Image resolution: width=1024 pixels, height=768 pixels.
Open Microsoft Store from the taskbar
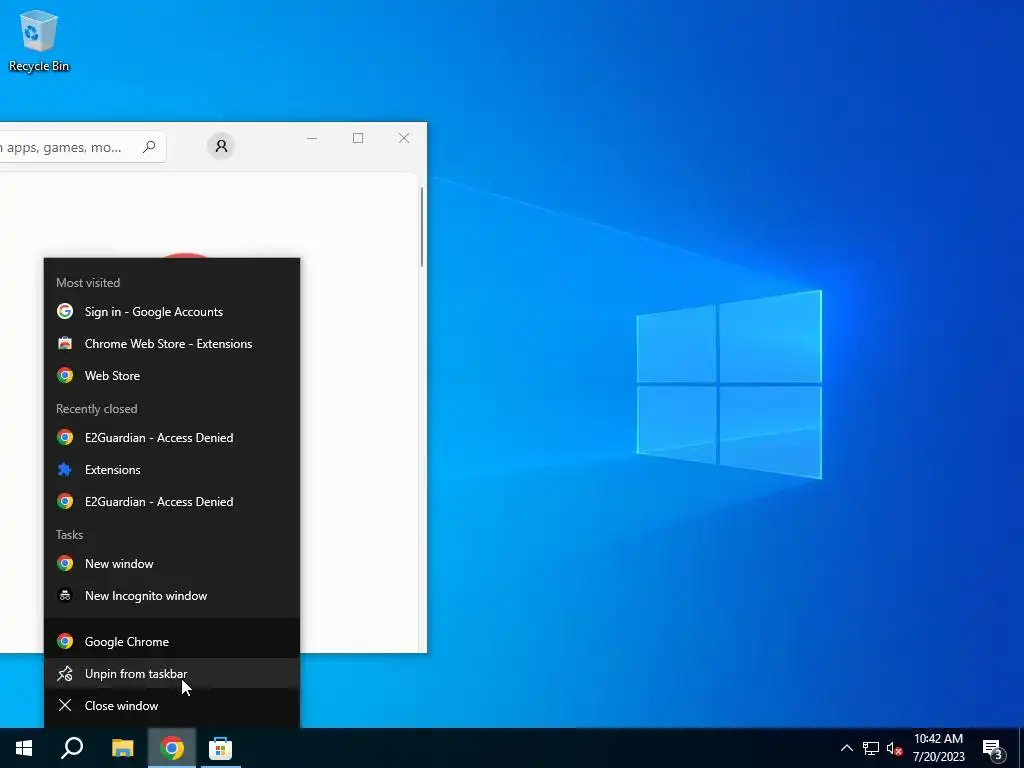(x=221, y=748)
